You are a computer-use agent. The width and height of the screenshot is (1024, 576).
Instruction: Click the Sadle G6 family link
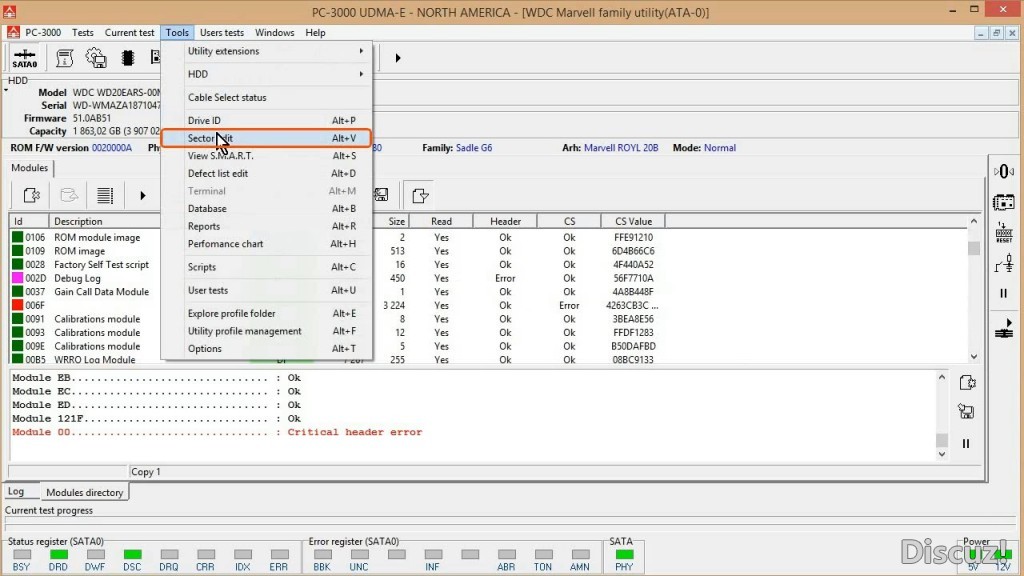(x=473, y=148)
